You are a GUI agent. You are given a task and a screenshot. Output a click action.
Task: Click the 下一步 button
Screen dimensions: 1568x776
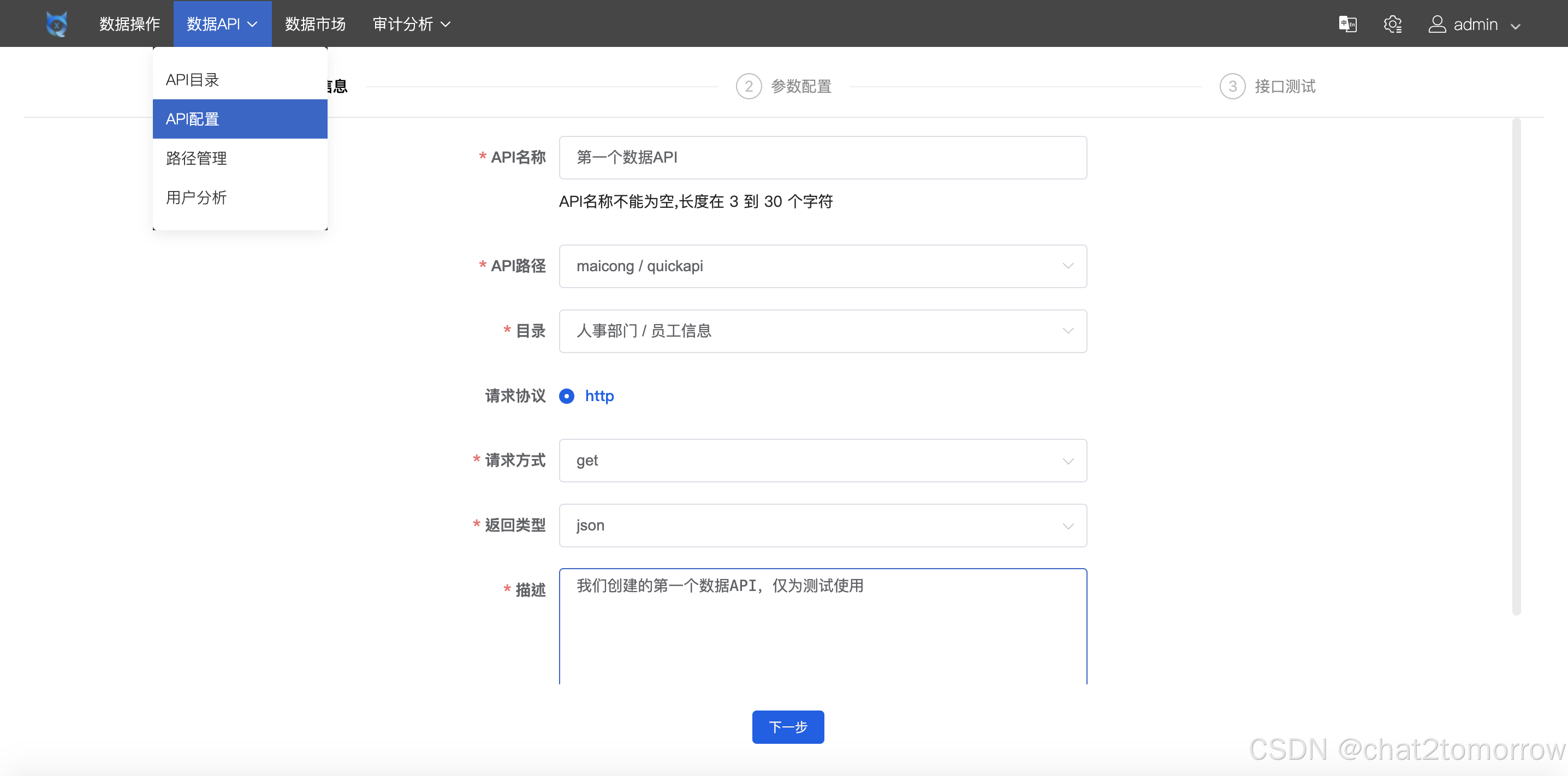click(788, 727)
